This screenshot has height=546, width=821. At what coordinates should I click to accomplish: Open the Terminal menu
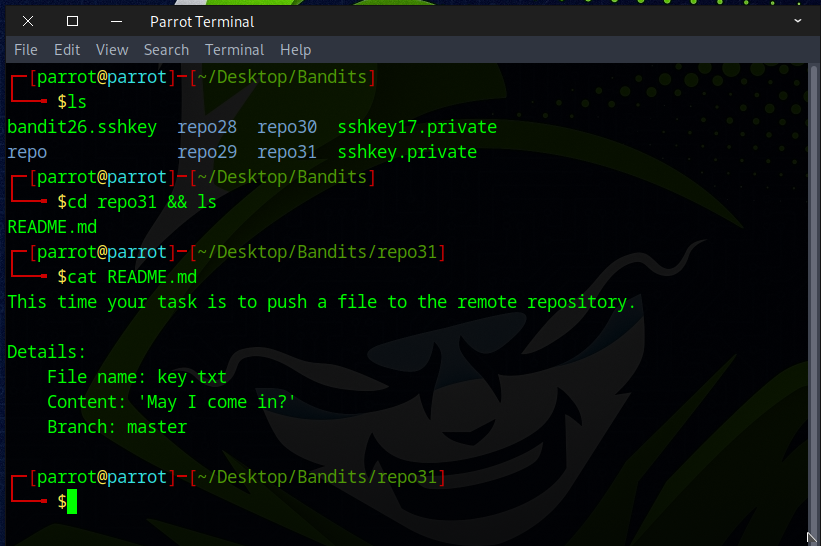coord(234,50)
